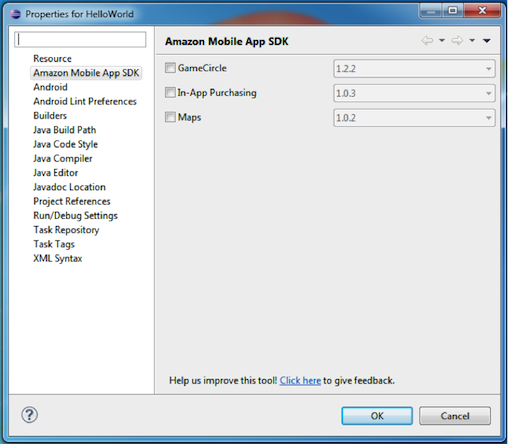The width and height of the screenshot is (508, 444).
Task: Select Java Build Path category
Action: (65, 130)
